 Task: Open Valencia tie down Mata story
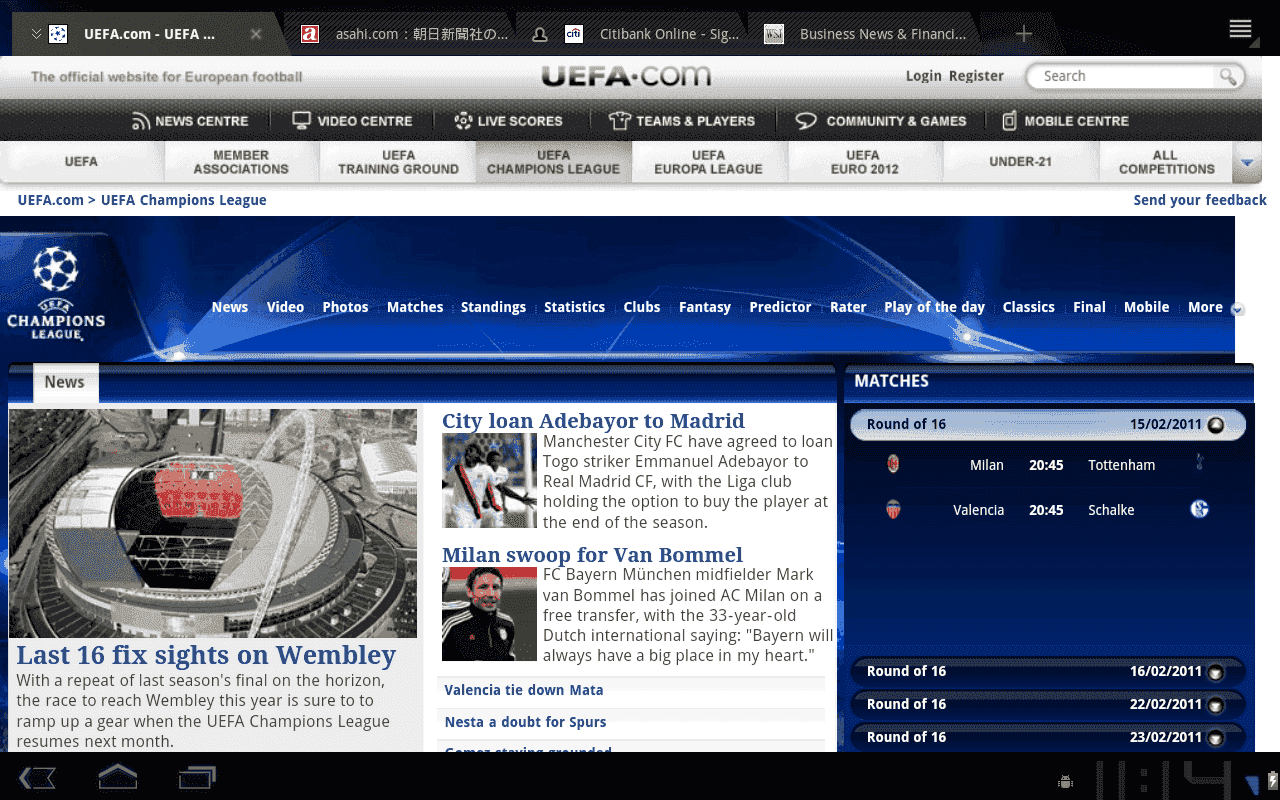pos(524,690)
